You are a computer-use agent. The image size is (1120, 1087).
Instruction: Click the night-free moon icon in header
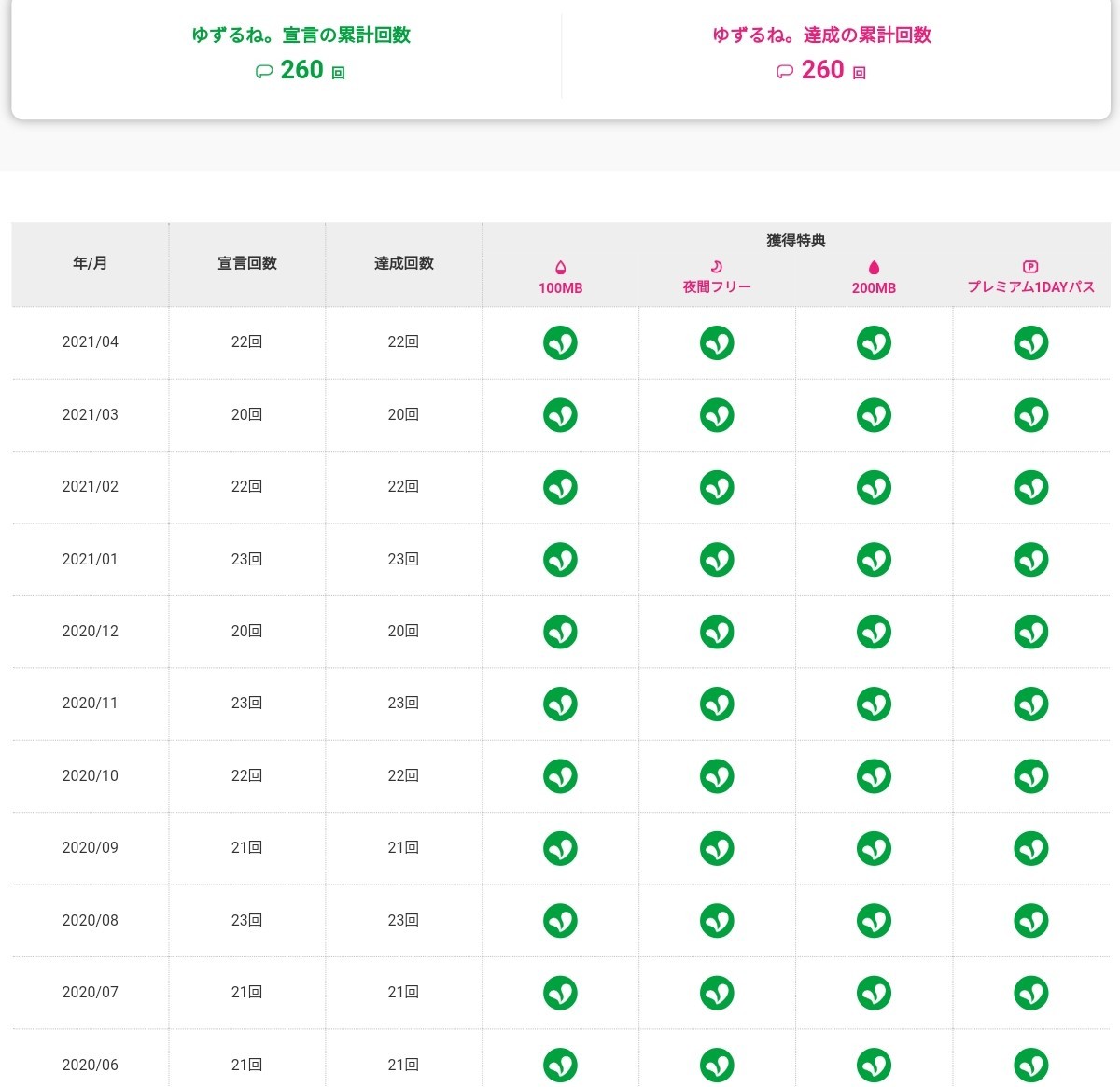[717, 267]
